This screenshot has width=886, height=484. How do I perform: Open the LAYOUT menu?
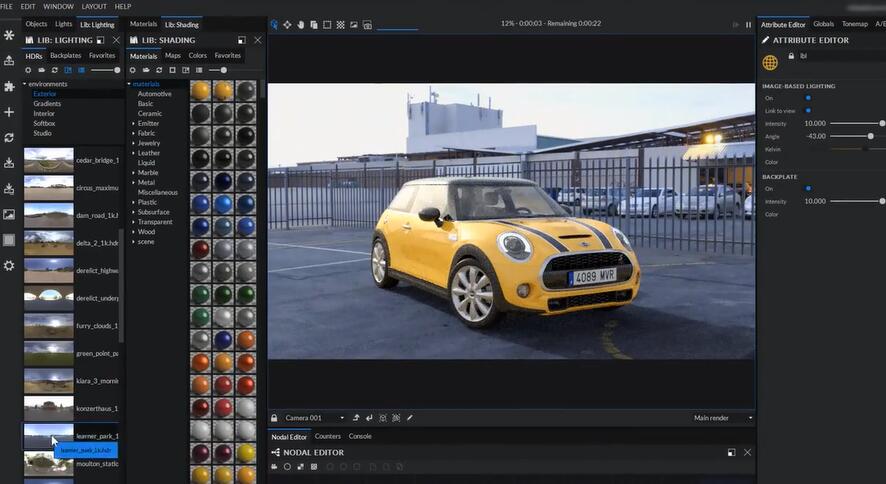coord(94,6)
